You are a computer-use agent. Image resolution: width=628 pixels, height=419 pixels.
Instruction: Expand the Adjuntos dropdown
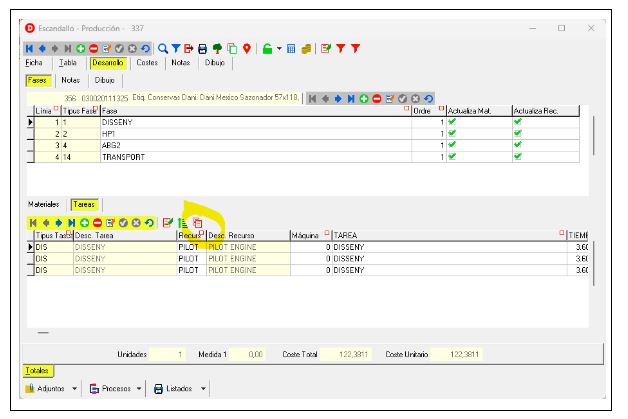click(x=75, y=388)
